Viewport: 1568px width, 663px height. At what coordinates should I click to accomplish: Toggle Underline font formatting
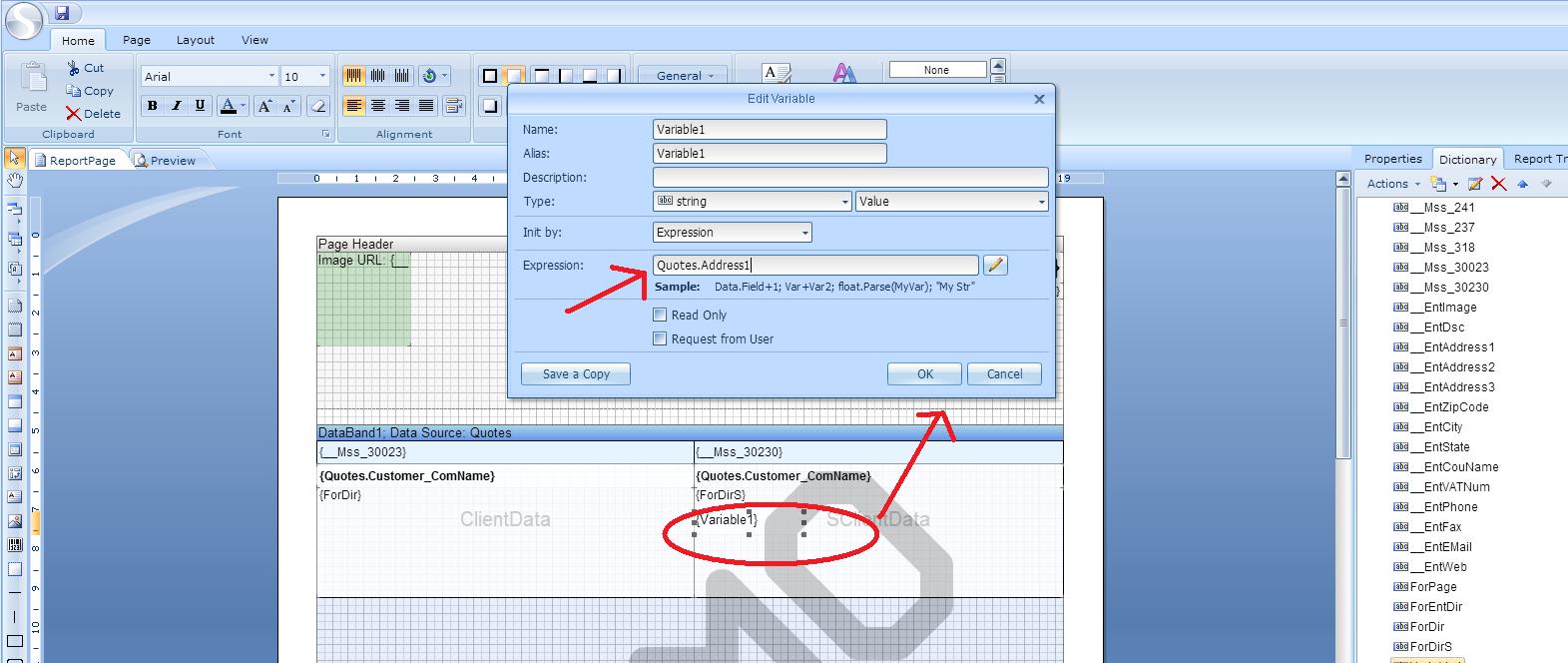201,106
